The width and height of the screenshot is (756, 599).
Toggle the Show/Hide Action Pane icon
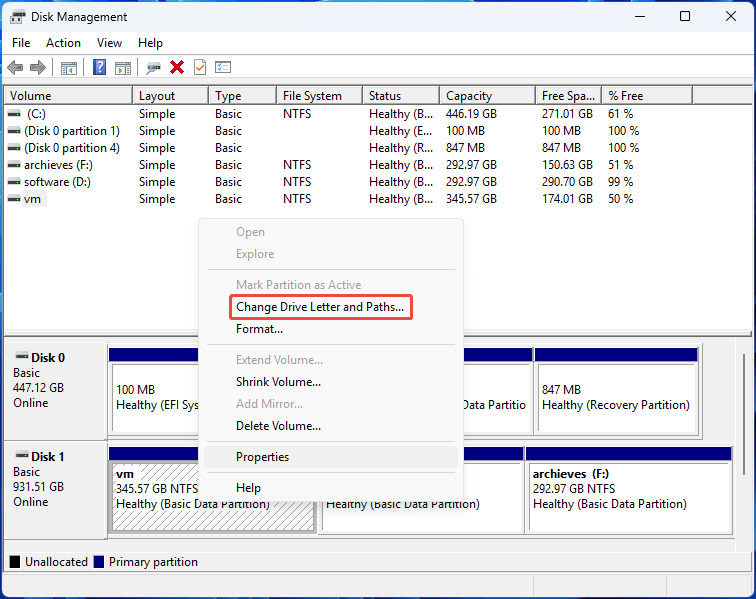[123, 68]
